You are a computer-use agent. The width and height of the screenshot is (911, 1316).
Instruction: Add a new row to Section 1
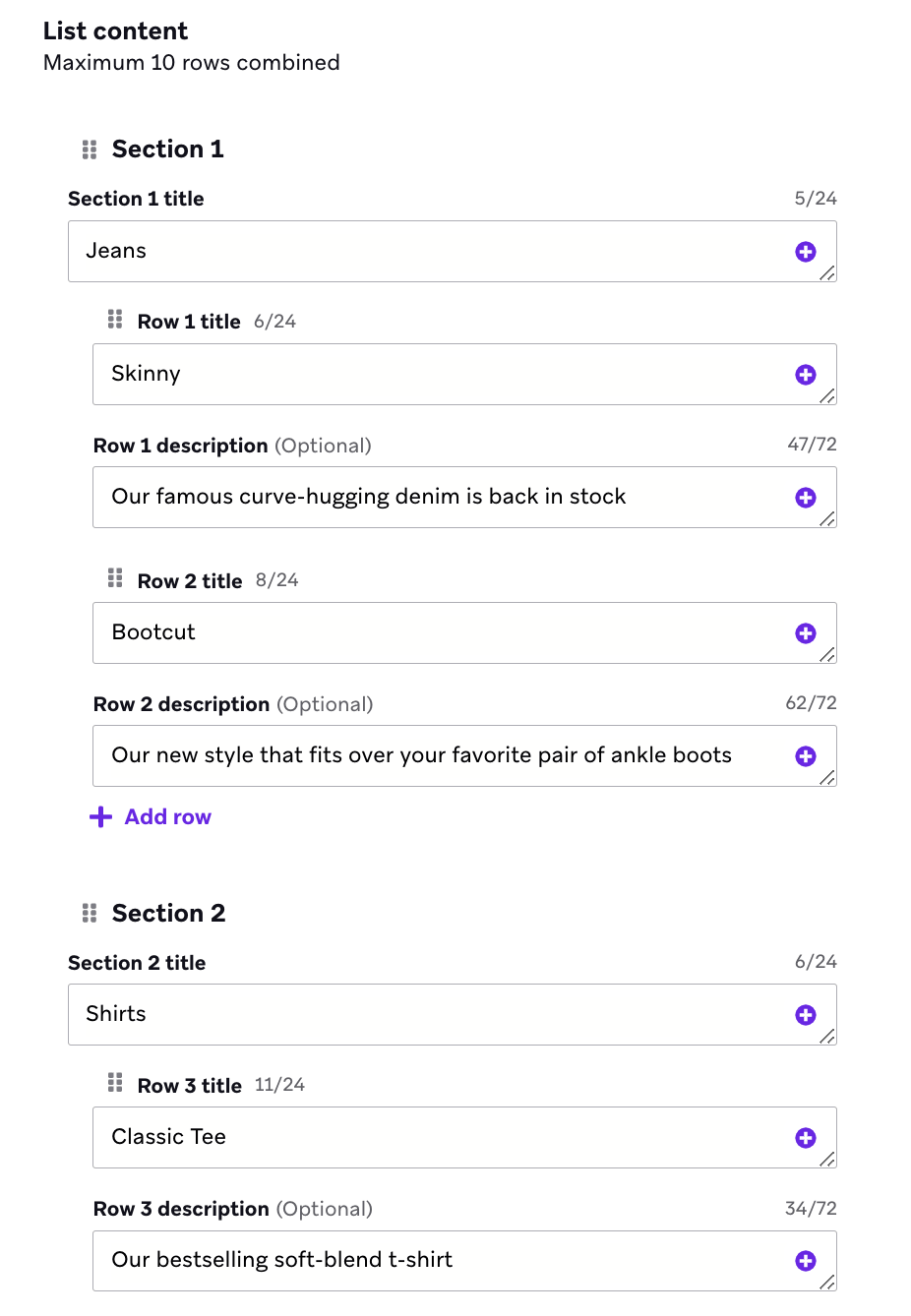tap(151, 817)
